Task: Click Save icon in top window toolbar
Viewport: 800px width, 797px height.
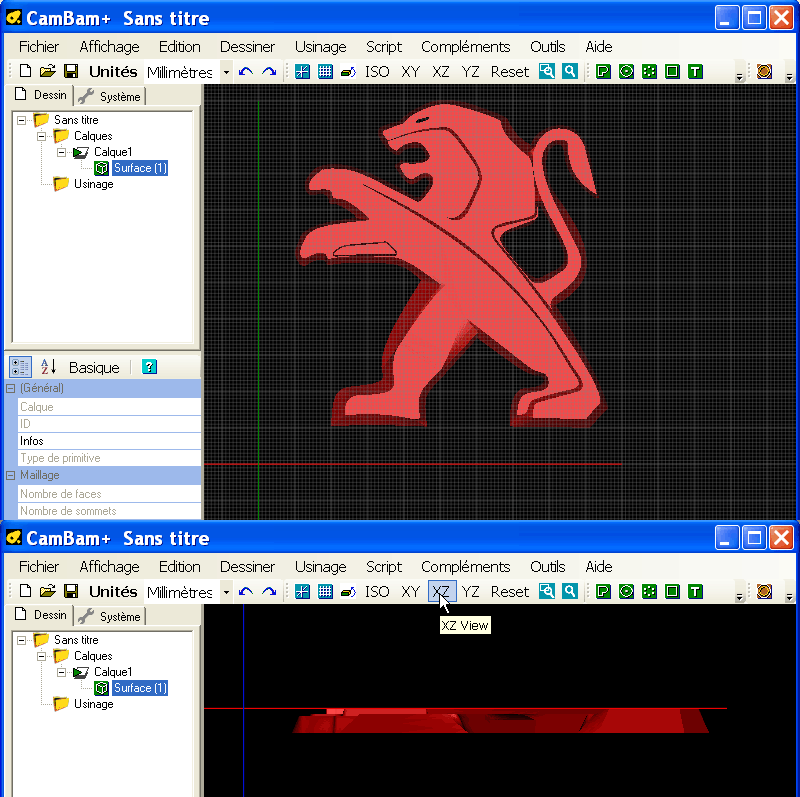Action: [x=71, y=71]
